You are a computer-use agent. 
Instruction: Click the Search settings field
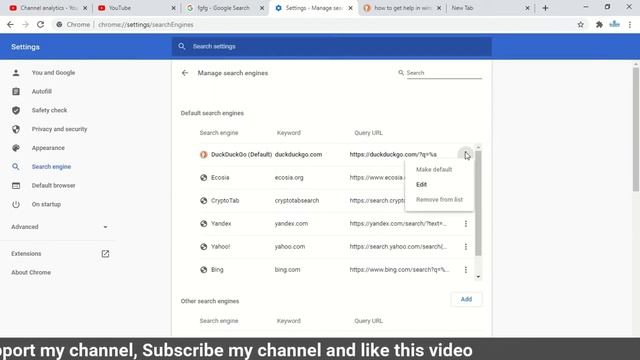(331, 47)
